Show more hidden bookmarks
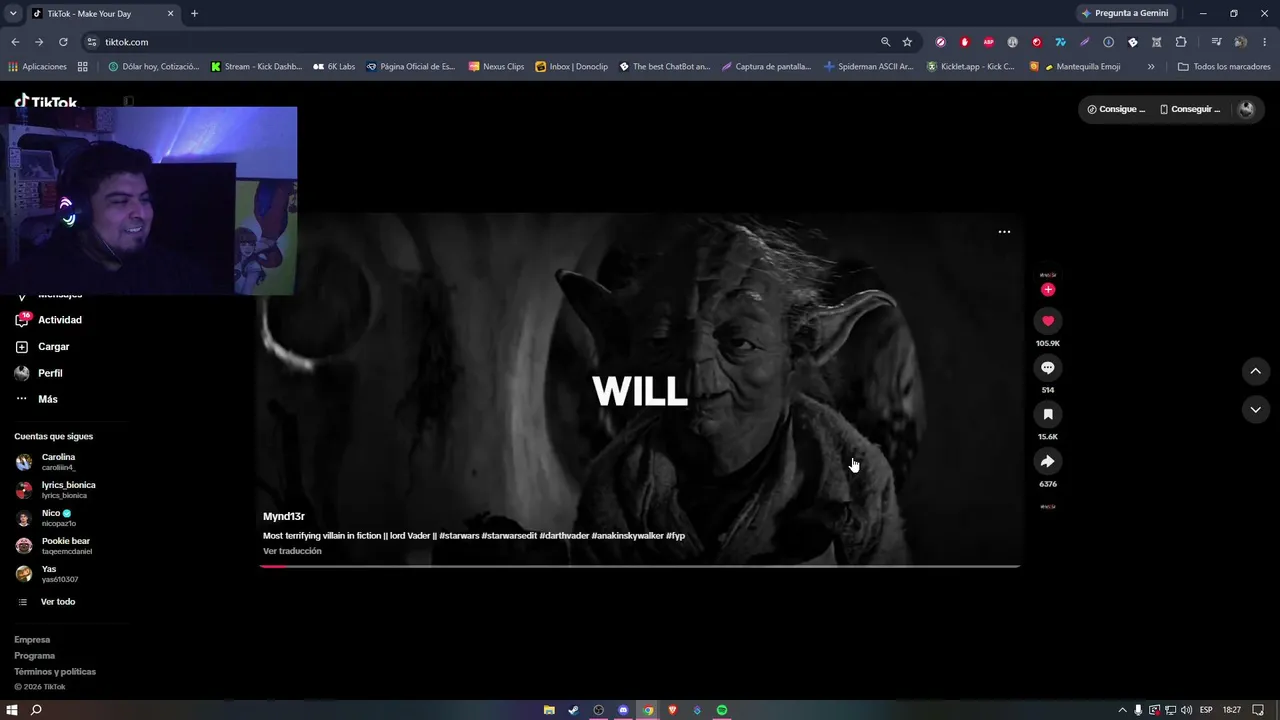Screen dimensions: 1280x720 pos(1151,67)
